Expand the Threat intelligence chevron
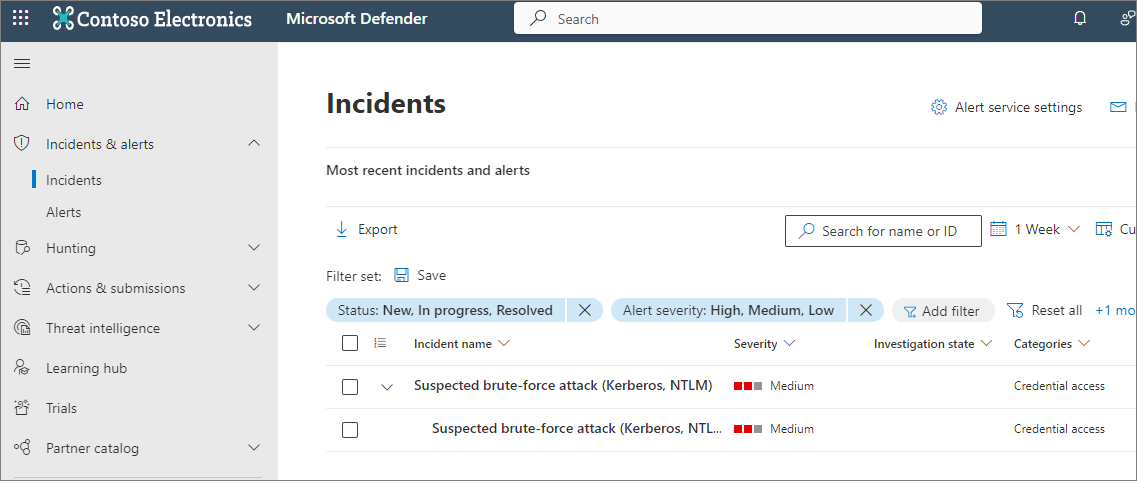The width and height of the screenshot is (1137, 481). [x=254, y=328]
